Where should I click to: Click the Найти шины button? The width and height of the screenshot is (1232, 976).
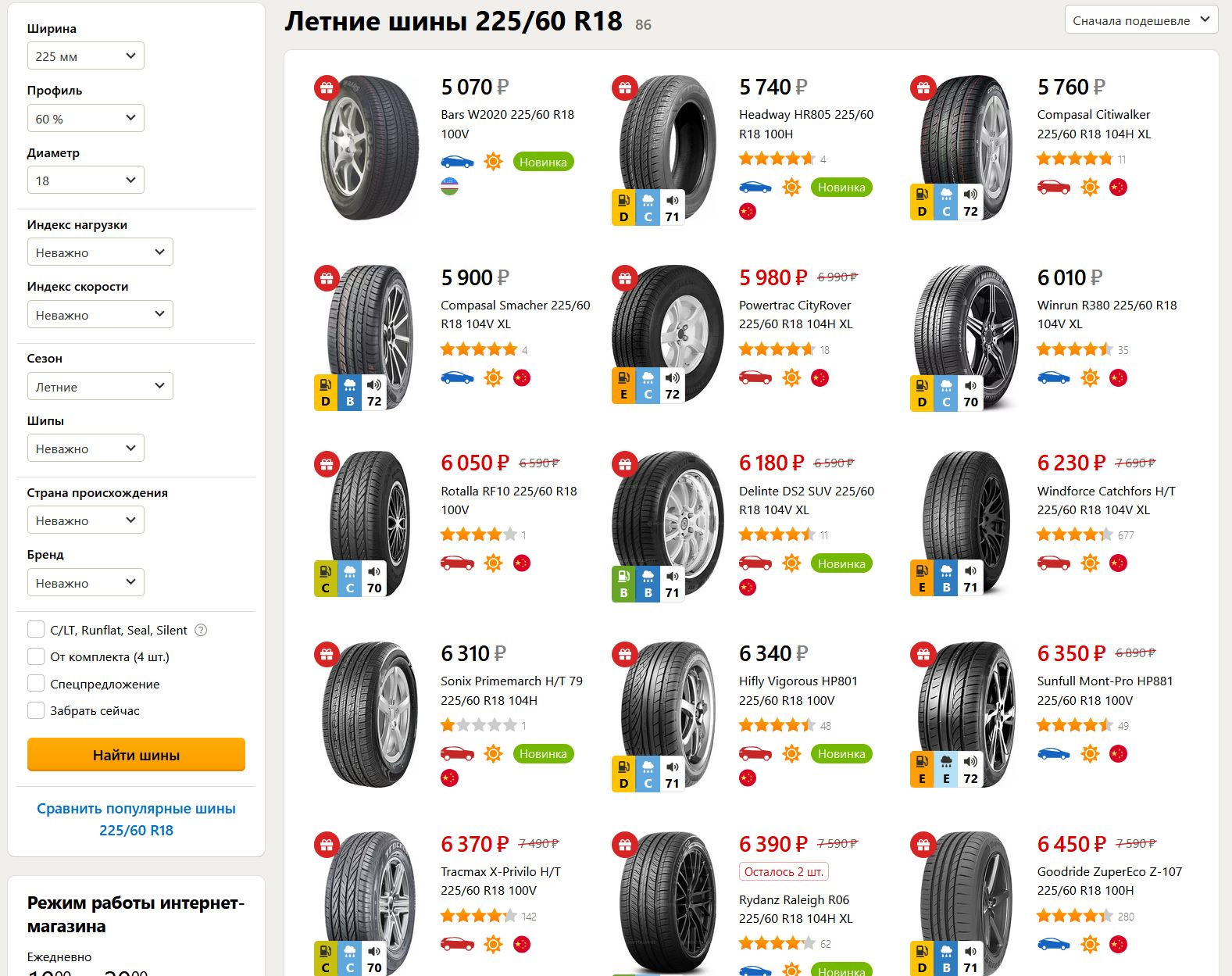[x=136, y=755]
